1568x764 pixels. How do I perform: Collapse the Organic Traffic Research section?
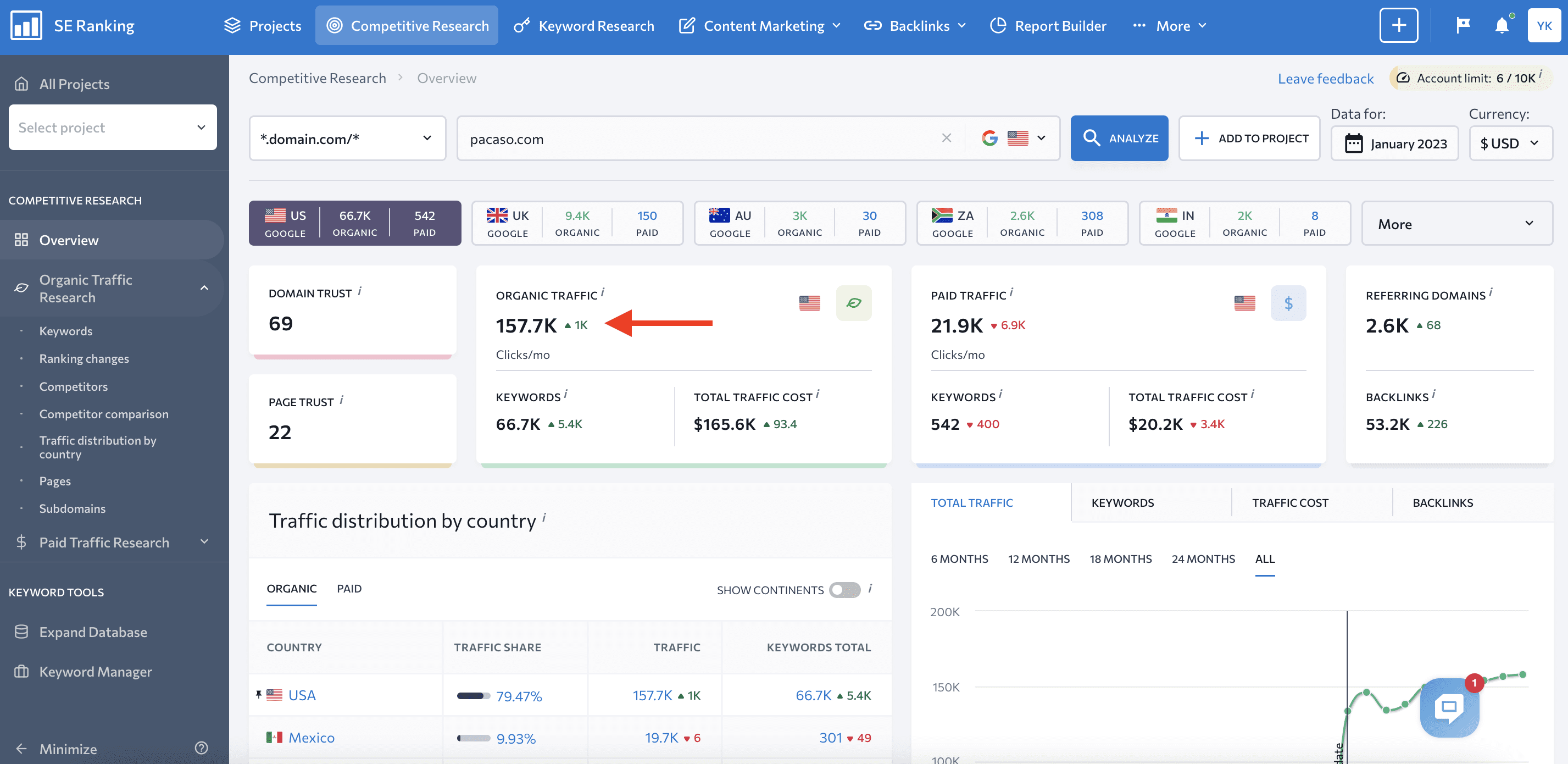click(x=204, y=288)
